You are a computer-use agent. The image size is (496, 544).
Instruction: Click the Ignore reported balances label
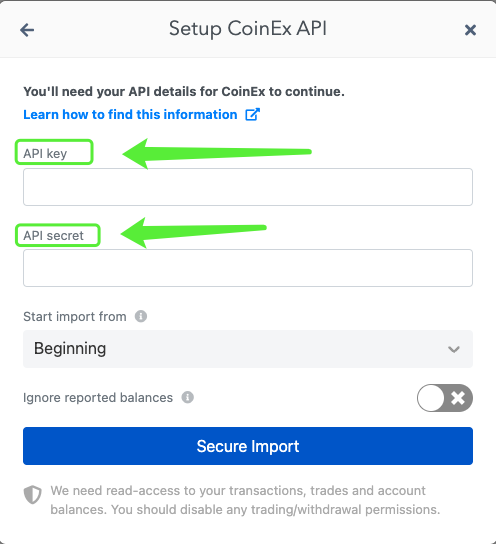coord(98,398)
